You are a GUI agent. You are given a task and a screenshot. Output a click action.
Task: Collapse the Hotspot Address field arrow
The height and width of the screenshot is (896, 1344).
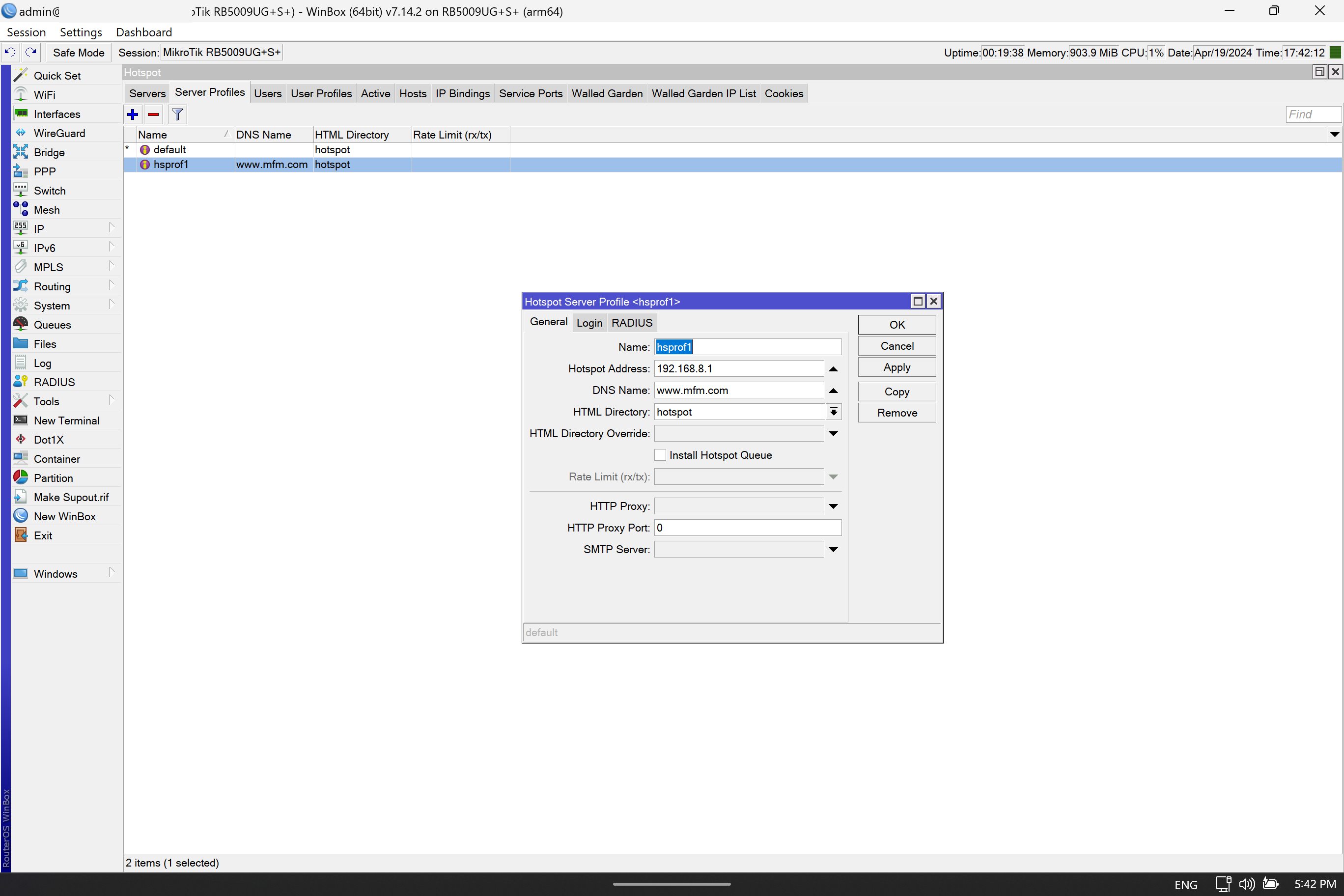pos(834,369)
